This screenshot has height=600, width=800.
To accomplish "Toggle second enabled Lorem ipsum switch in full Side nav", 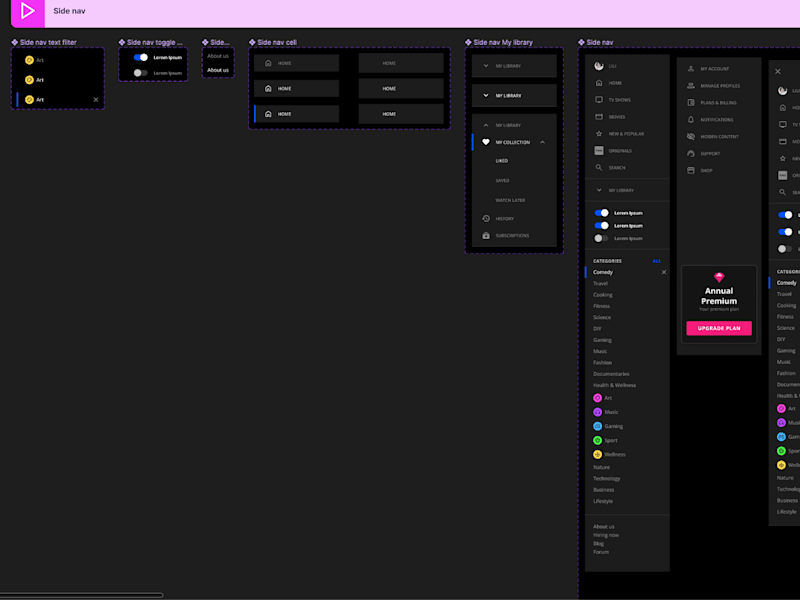I will [602, 226].
